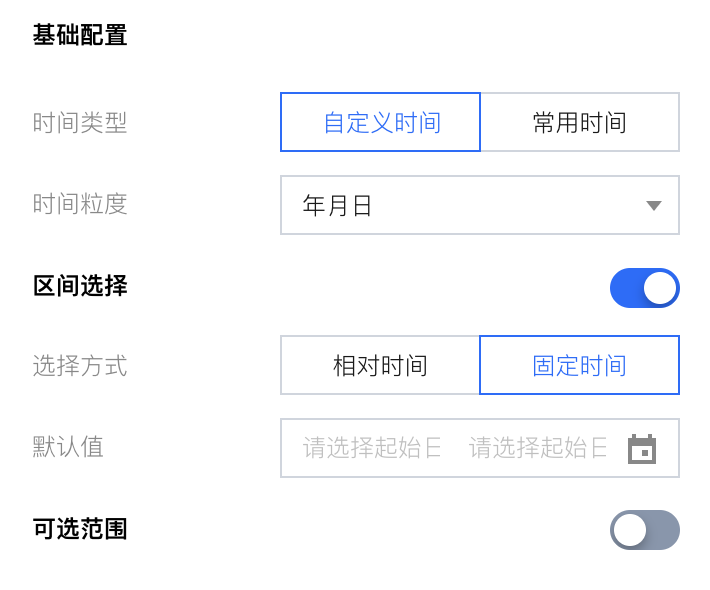Click the 时间类型 label

(80, 123)
